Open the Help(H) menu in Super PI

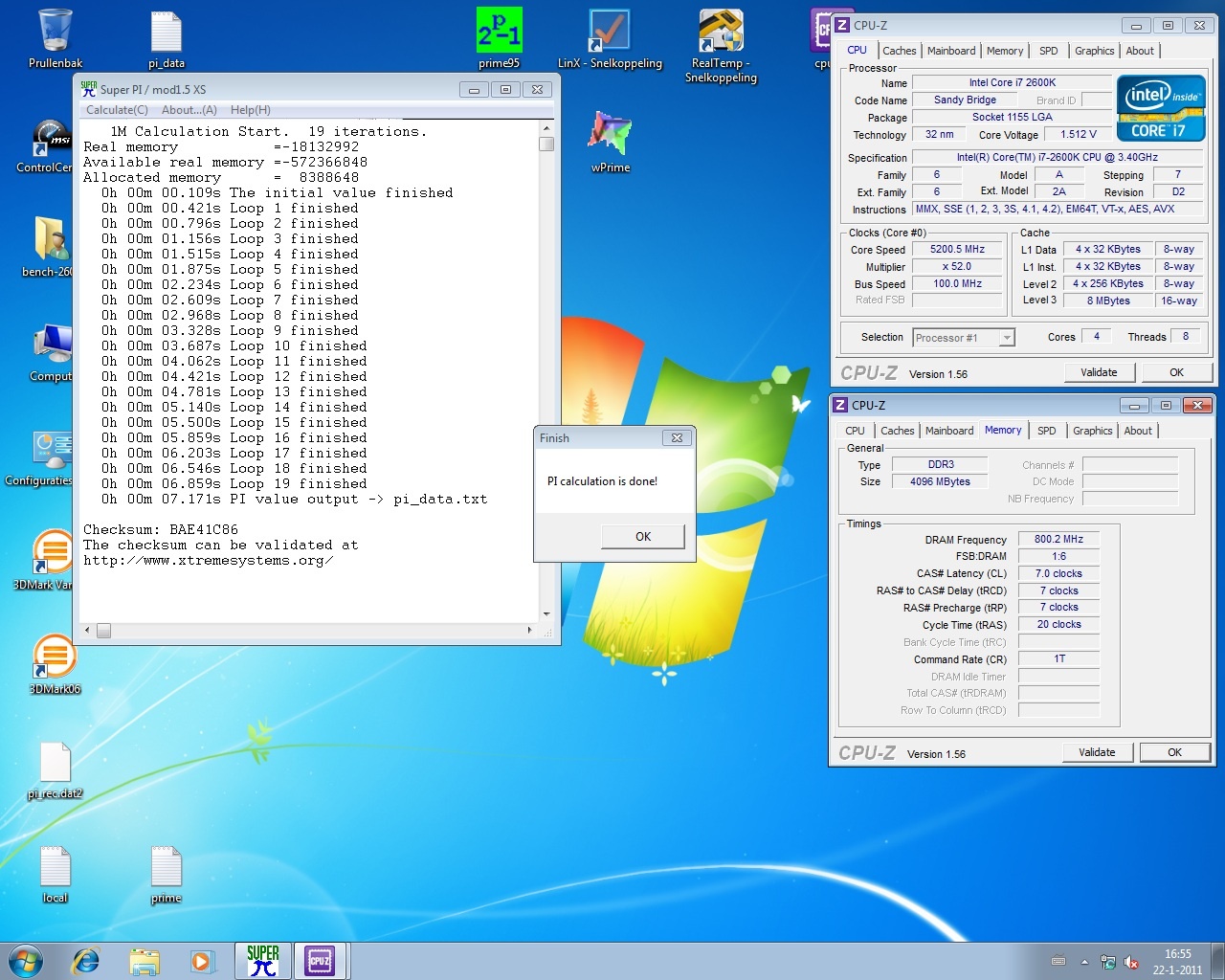point(251,110)
